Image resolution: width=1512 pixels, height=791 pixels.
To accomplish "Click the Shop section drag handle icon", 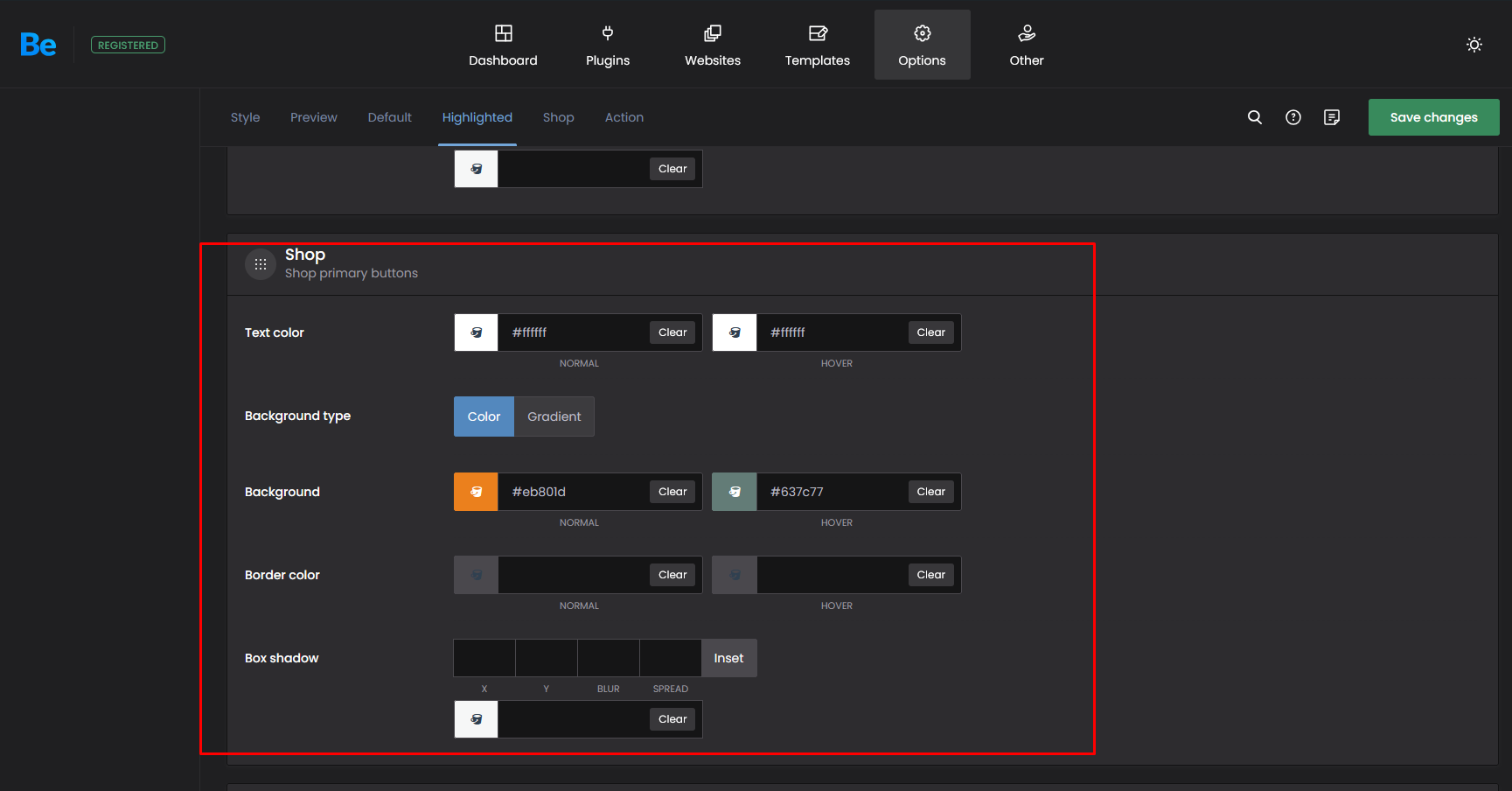I will [261, 263].
